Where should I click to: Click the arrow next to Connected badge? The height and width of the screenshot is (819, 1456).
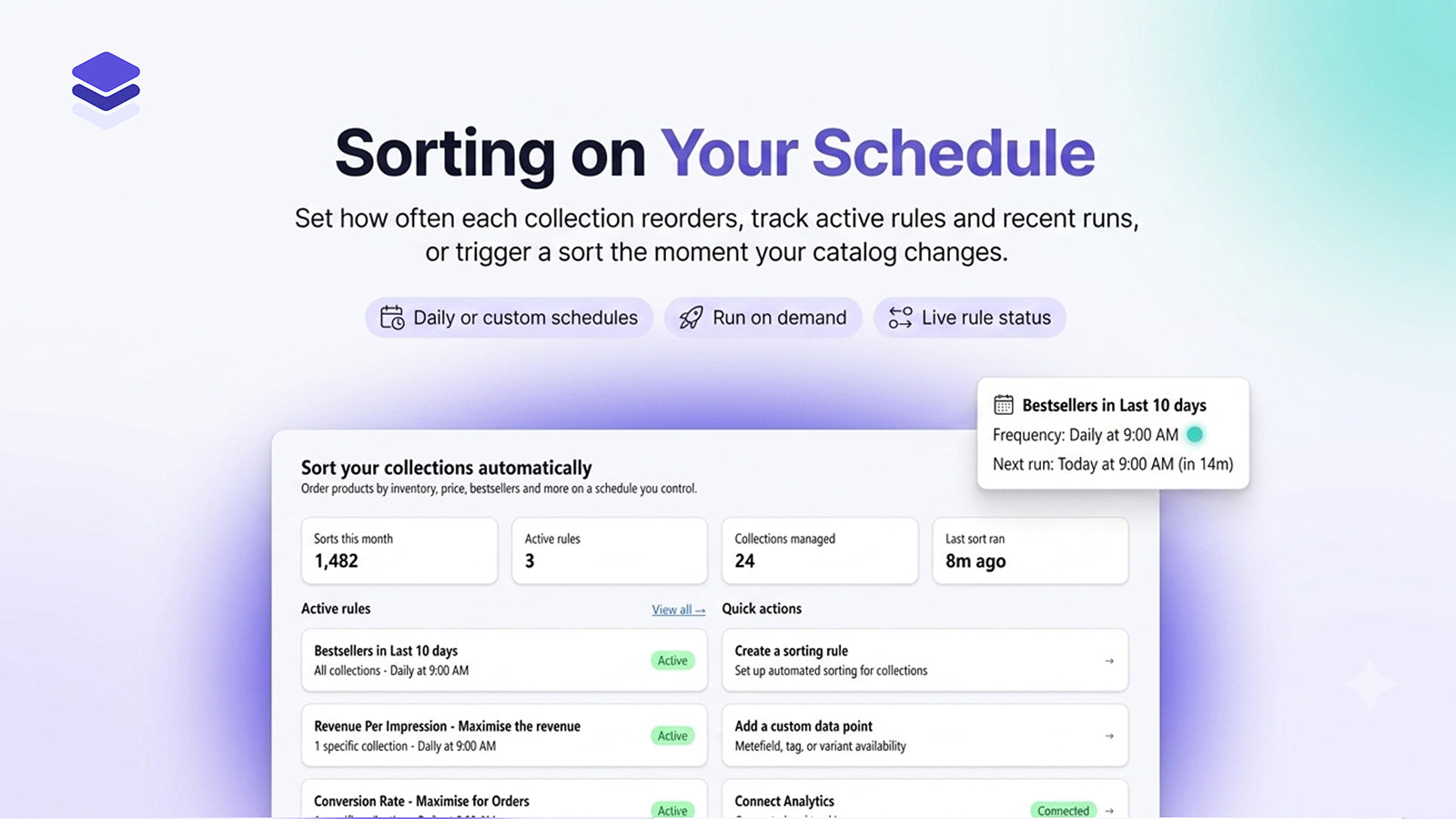[x=1109, y=810]
